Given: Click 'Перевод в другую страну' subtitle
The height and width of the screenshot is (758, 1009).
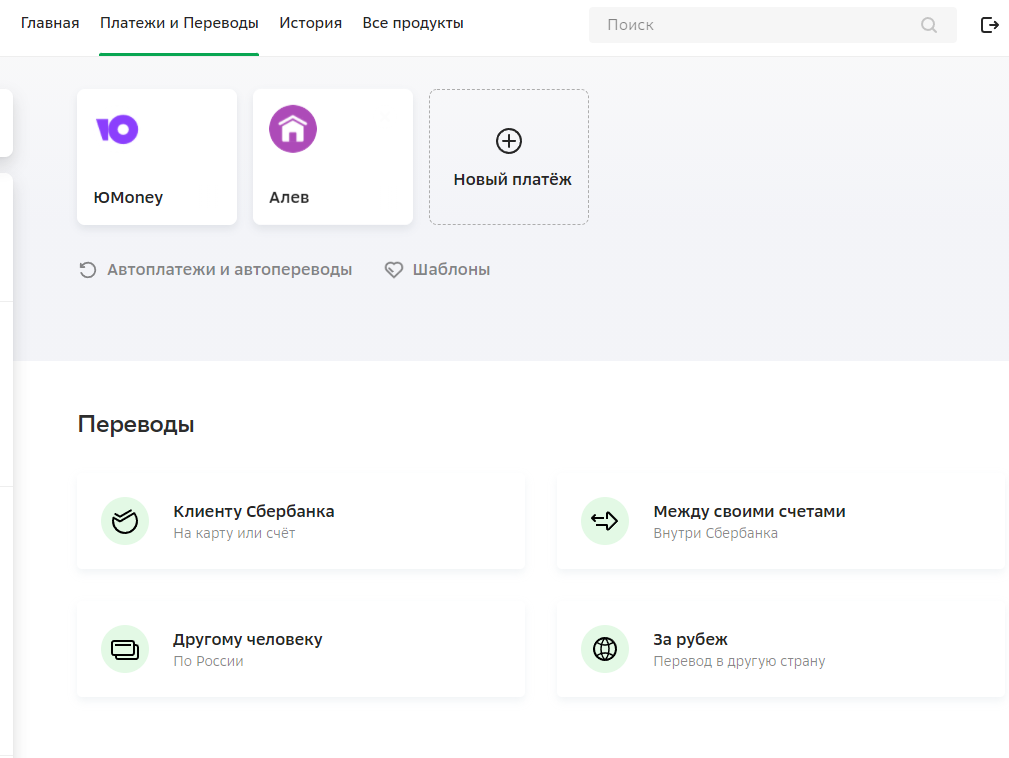Looking at the screenshot, I should 739,661.
